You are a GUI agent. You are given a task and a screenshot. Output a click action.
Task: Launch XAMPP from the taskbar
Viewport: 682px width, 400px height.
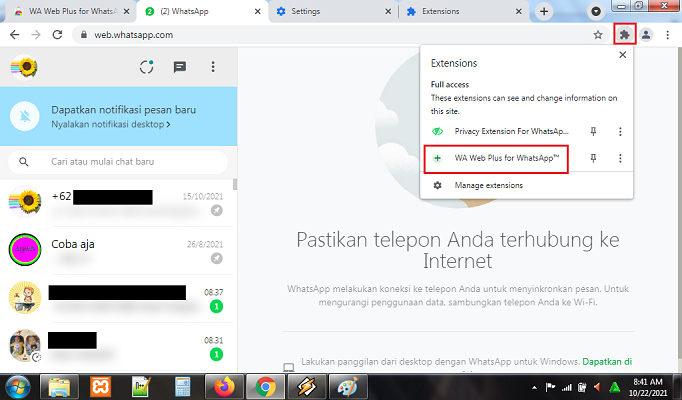tap(100, 387)
